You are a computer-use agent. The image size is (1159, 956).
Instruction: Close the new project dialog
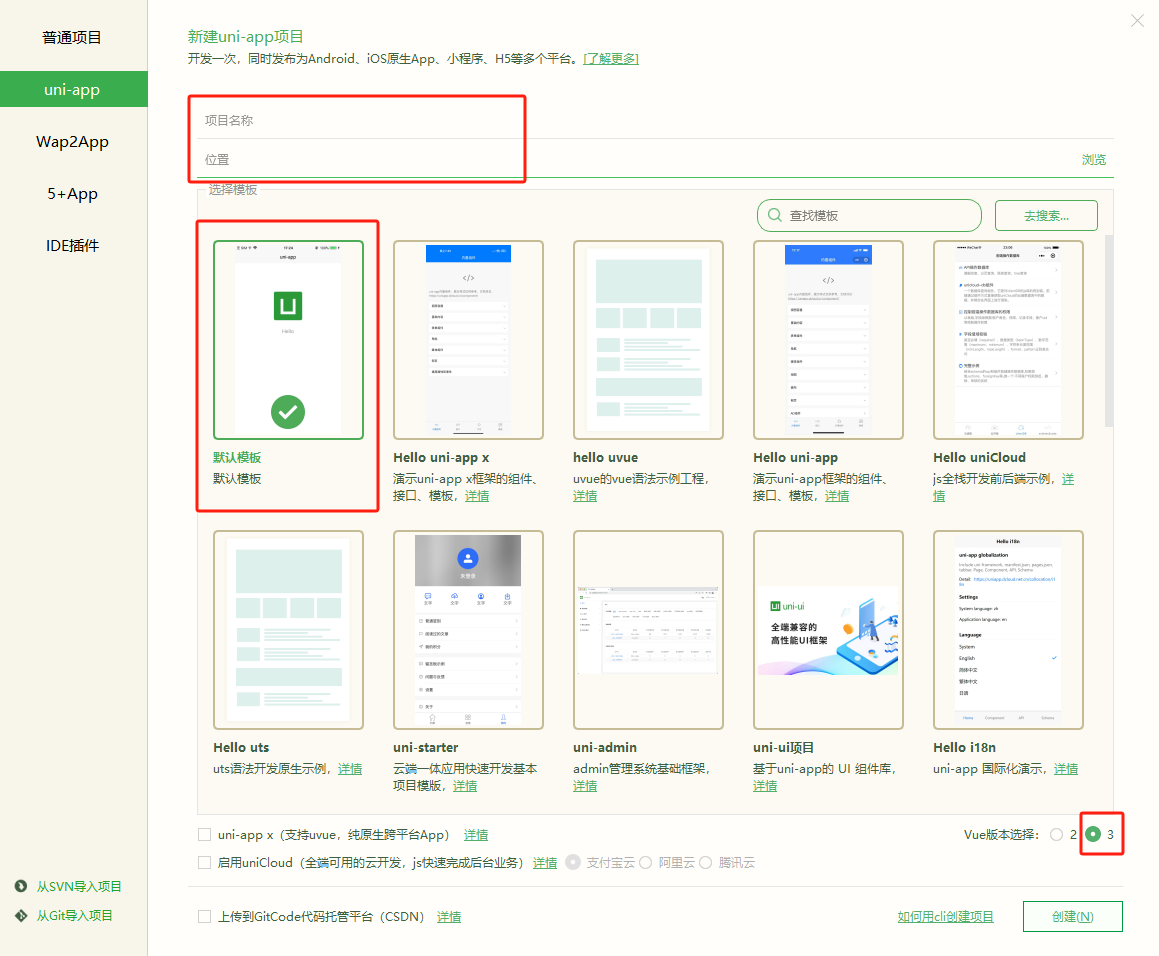pyautogui.click(x=1137, y=21)
